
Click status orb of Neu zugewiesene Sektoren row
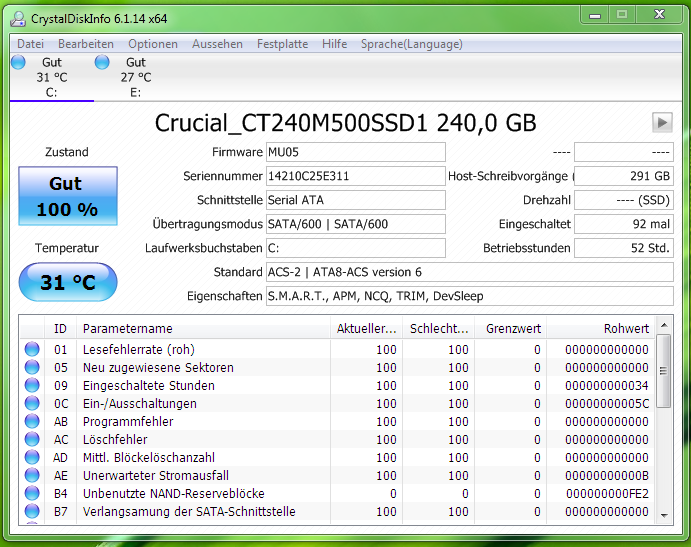point(32,367)
